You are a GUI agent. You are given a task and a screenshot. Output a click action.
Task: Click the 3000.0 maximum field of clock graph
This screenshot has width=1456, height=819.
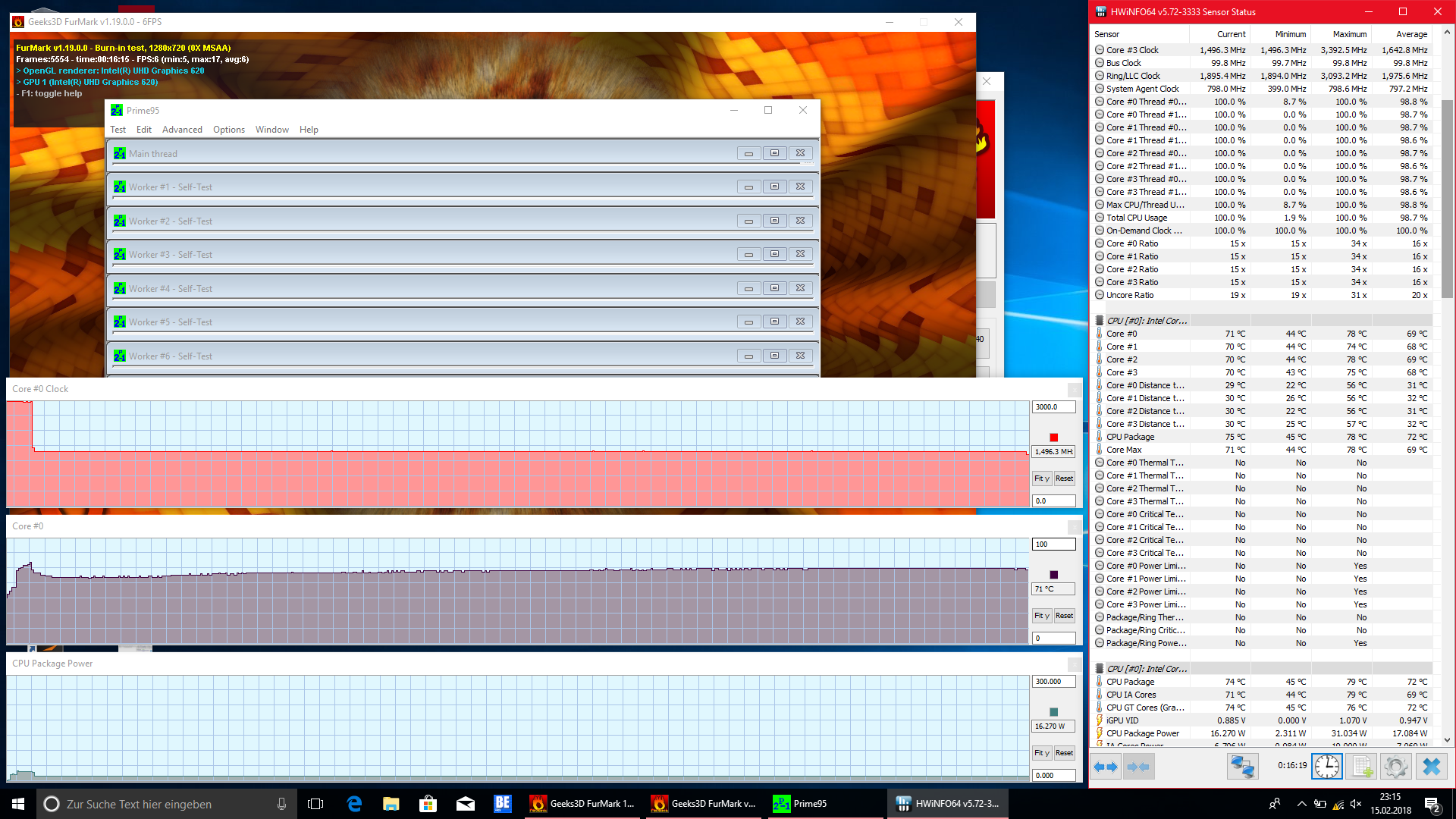[1053, 407]
